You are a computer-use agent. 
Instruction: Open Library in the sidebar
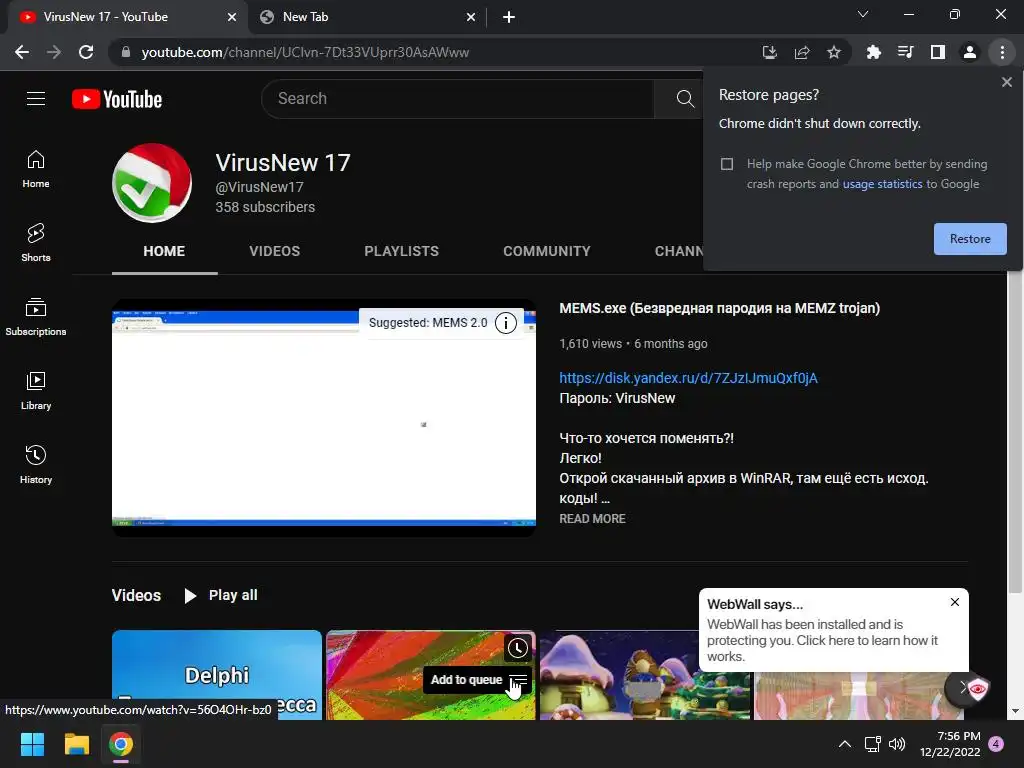[36, 391]
